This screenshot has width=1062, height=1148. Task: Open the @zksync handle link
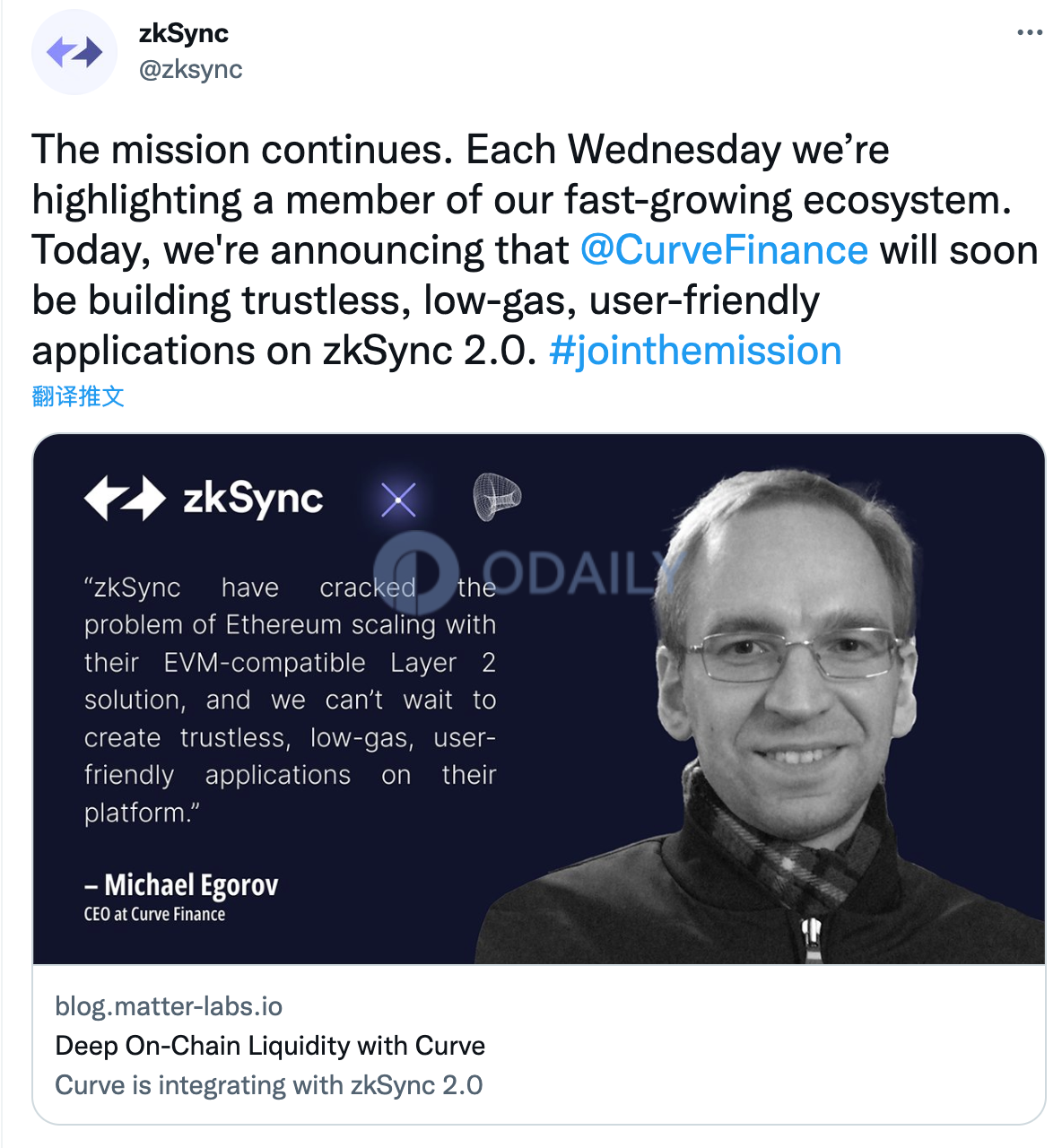pos(190,69)
